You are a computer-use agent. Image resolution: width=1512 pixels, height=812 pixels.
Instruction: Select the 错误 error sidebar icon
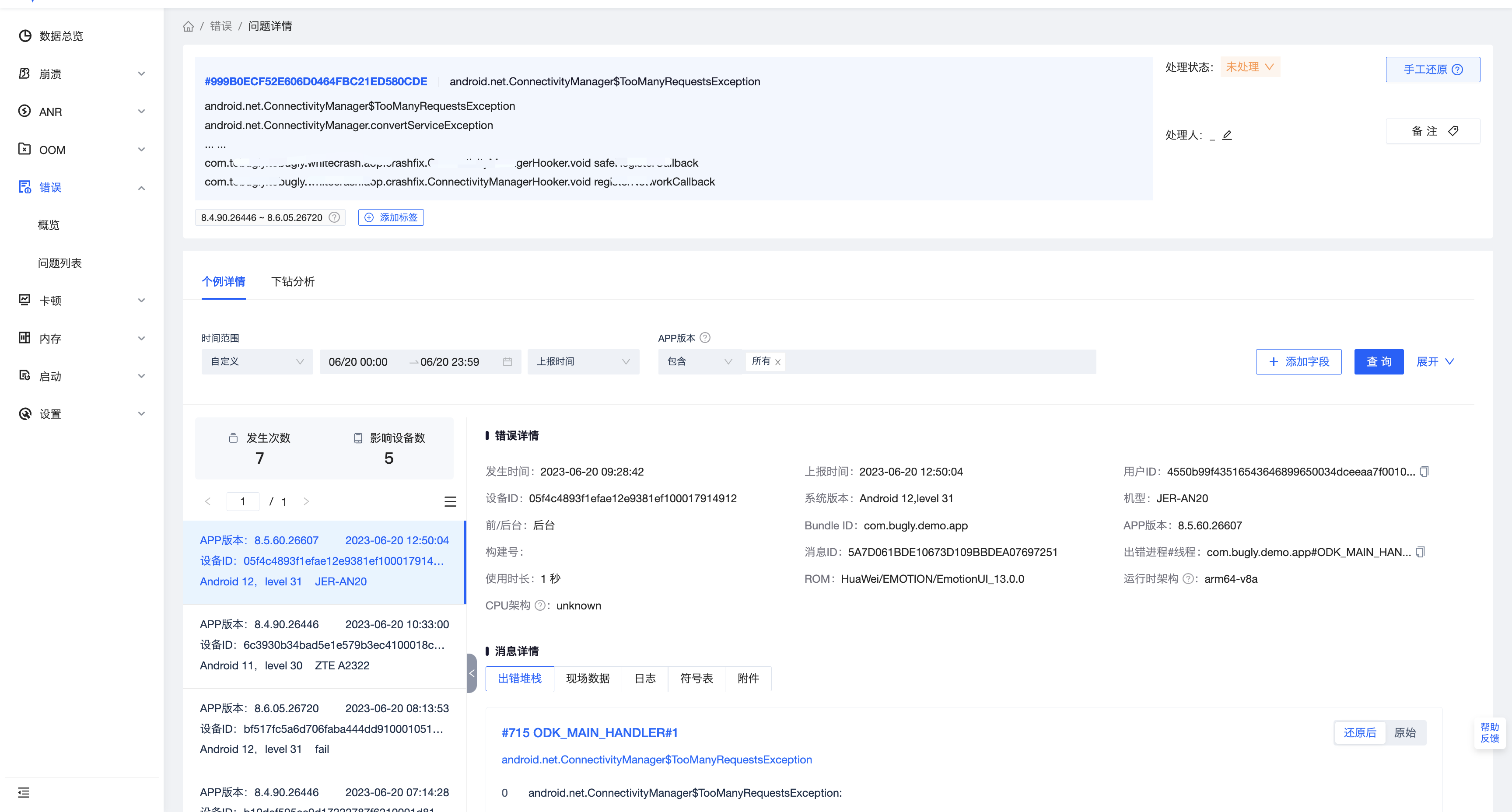click(x=24, y=187)
